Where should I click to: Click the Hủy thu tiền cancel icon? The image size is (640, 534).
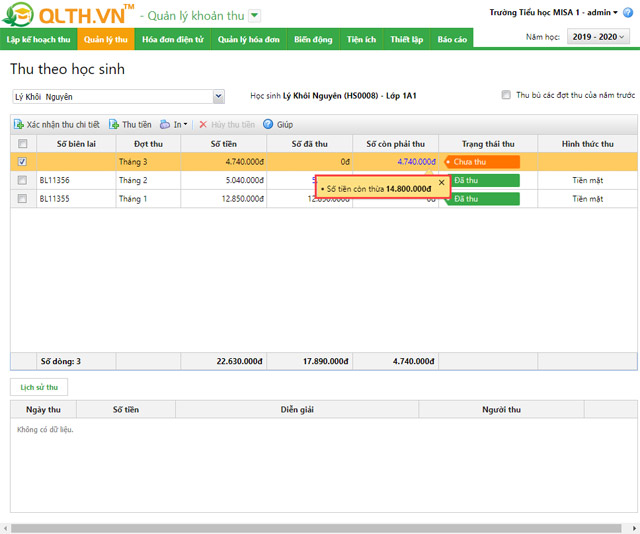tap(203, 125)
